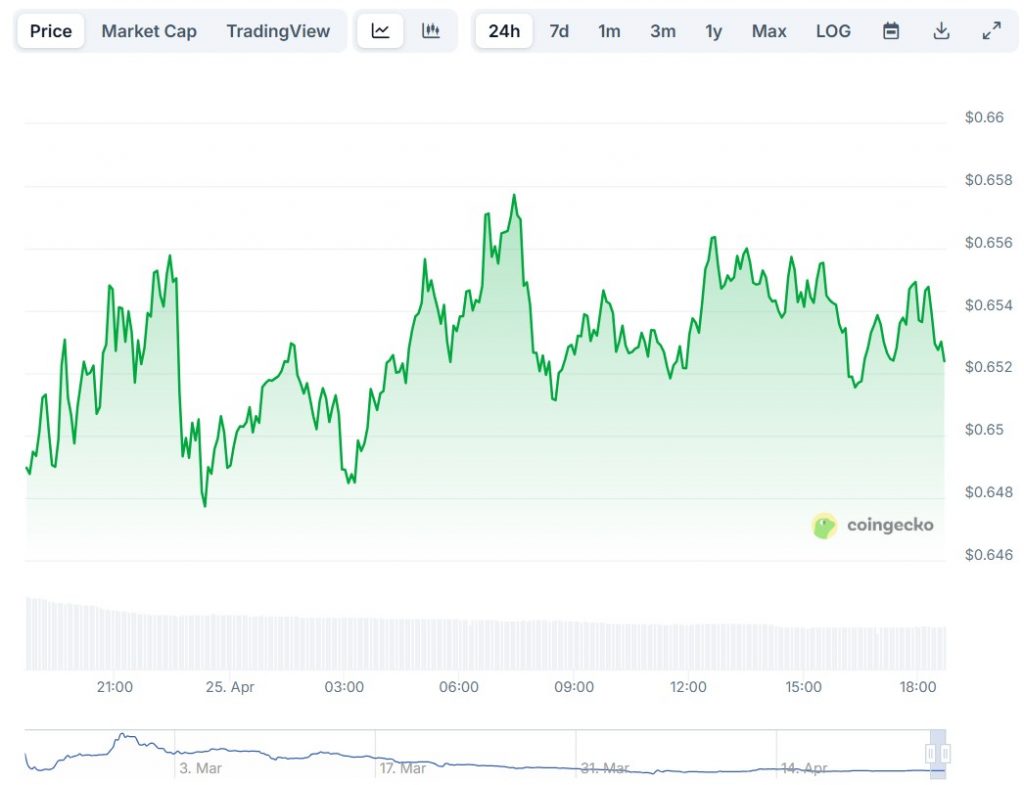Toggle LOG scale on chart
The image size is (1024, 785).
pos(833,31)
